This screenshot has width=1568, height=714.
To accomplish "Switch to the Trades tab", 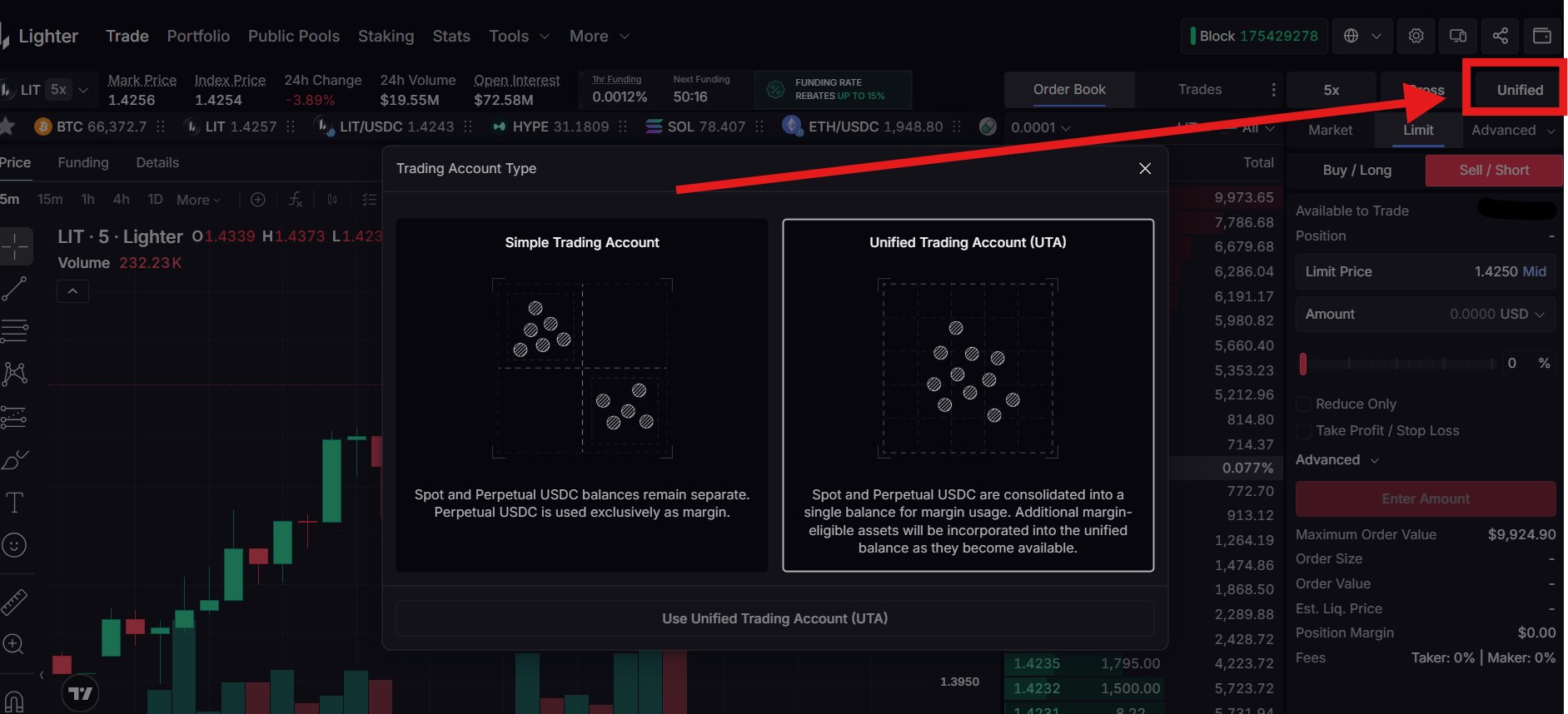I will pos(1200,90).
